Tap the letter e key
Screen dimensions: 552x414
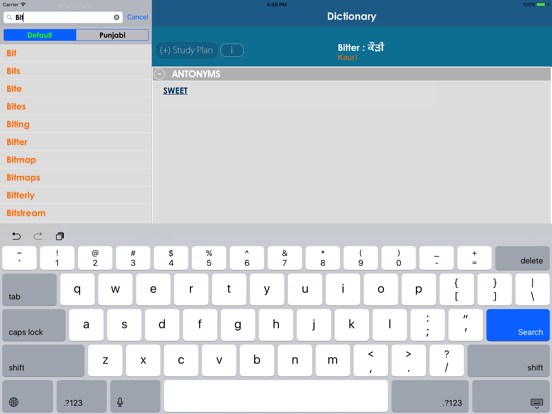pyautogui.click(x=153, y=290)
